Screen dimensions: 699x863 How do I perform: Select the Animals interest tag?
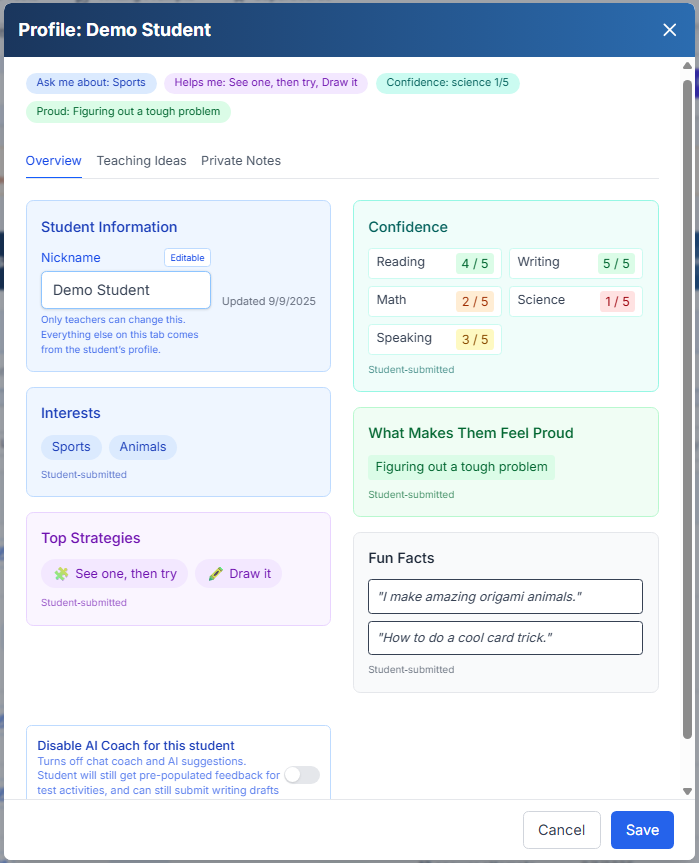(x=143, y=447)
